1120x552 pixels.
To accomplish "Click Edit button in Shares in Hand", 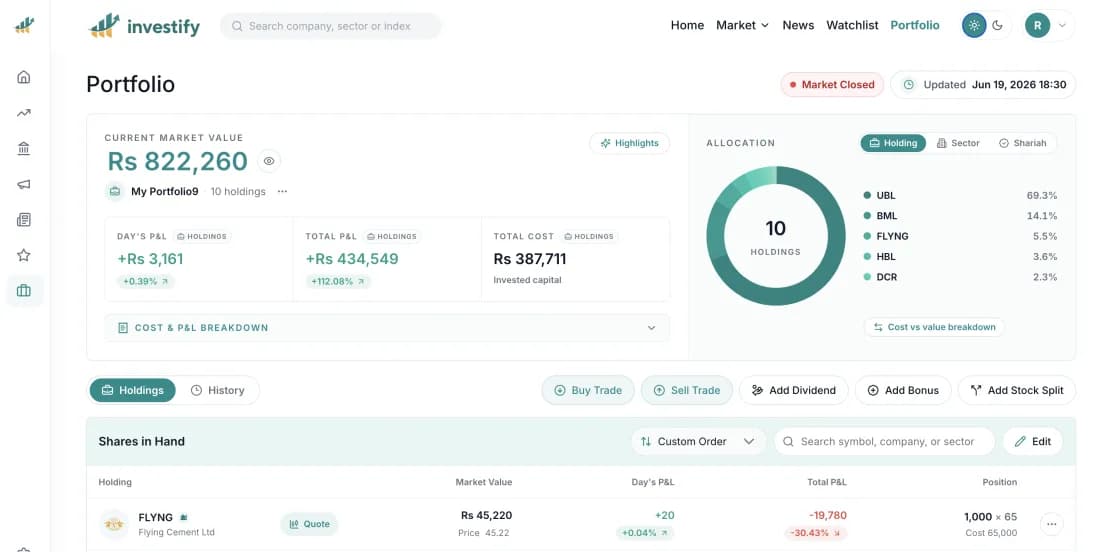I will [x=1033, y=441].
